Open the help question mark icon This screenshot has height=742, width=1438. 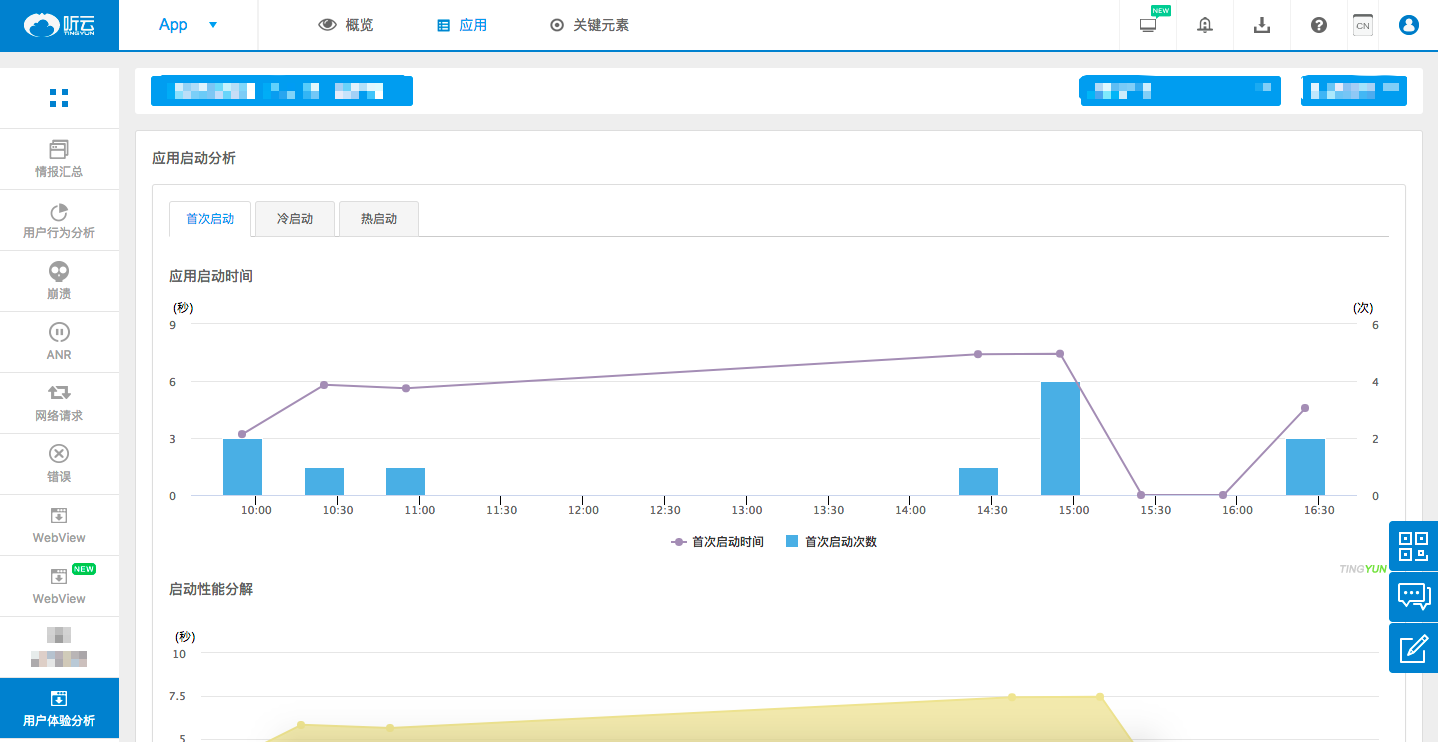(1319, 25)
